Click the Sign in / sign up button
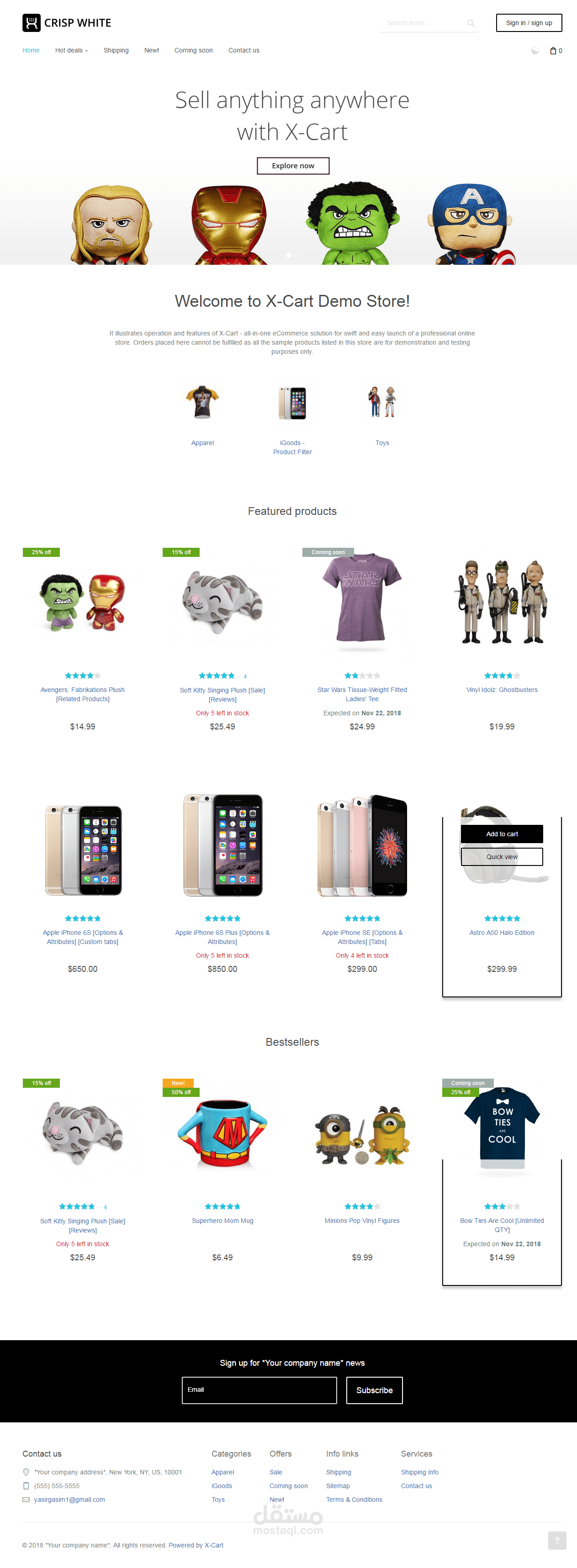The height and width of the screenshot is (1568, 577). pyautogui.click(x=529, y=23)
